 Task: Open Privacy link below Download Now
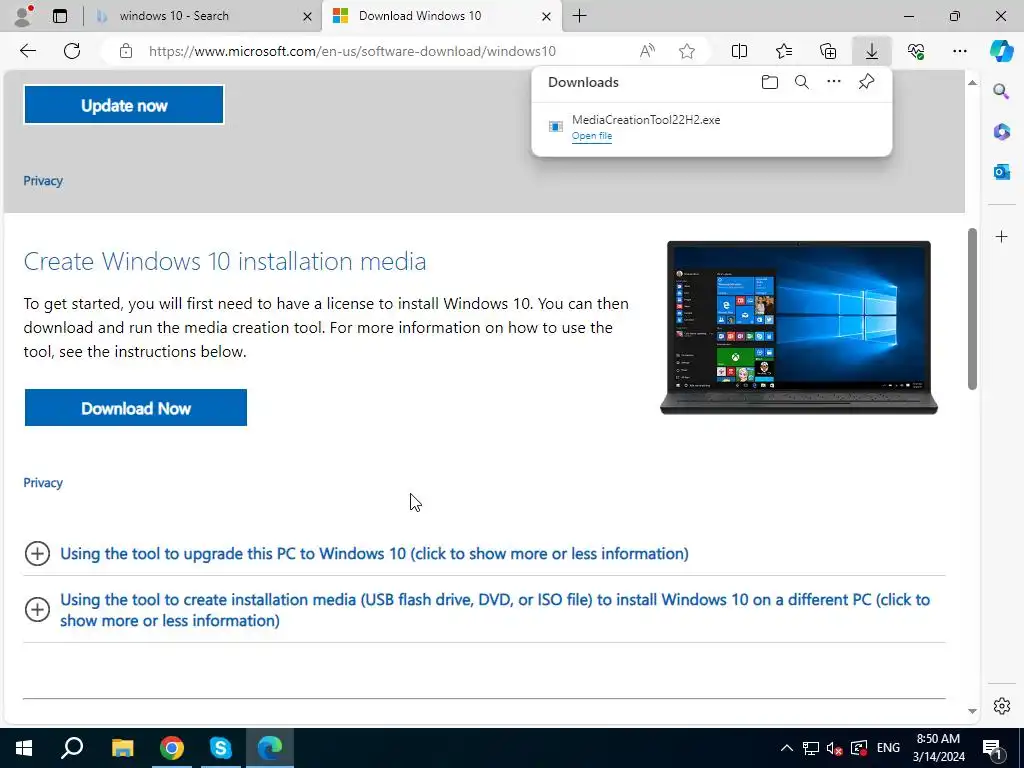[x=43, y=483]
